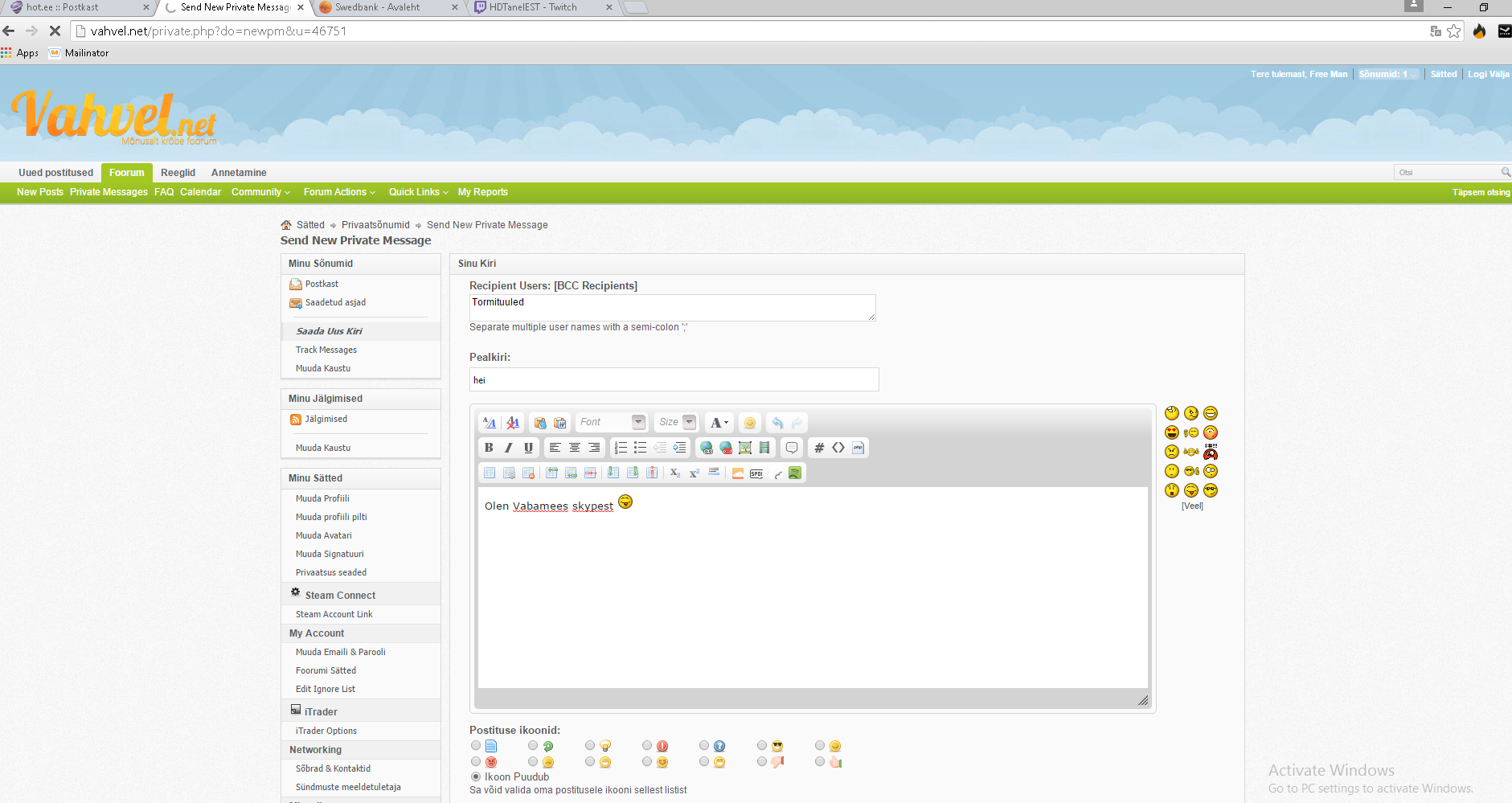
Task: Insert the heart-eyes smiley from side panel
Action: 1172,432
